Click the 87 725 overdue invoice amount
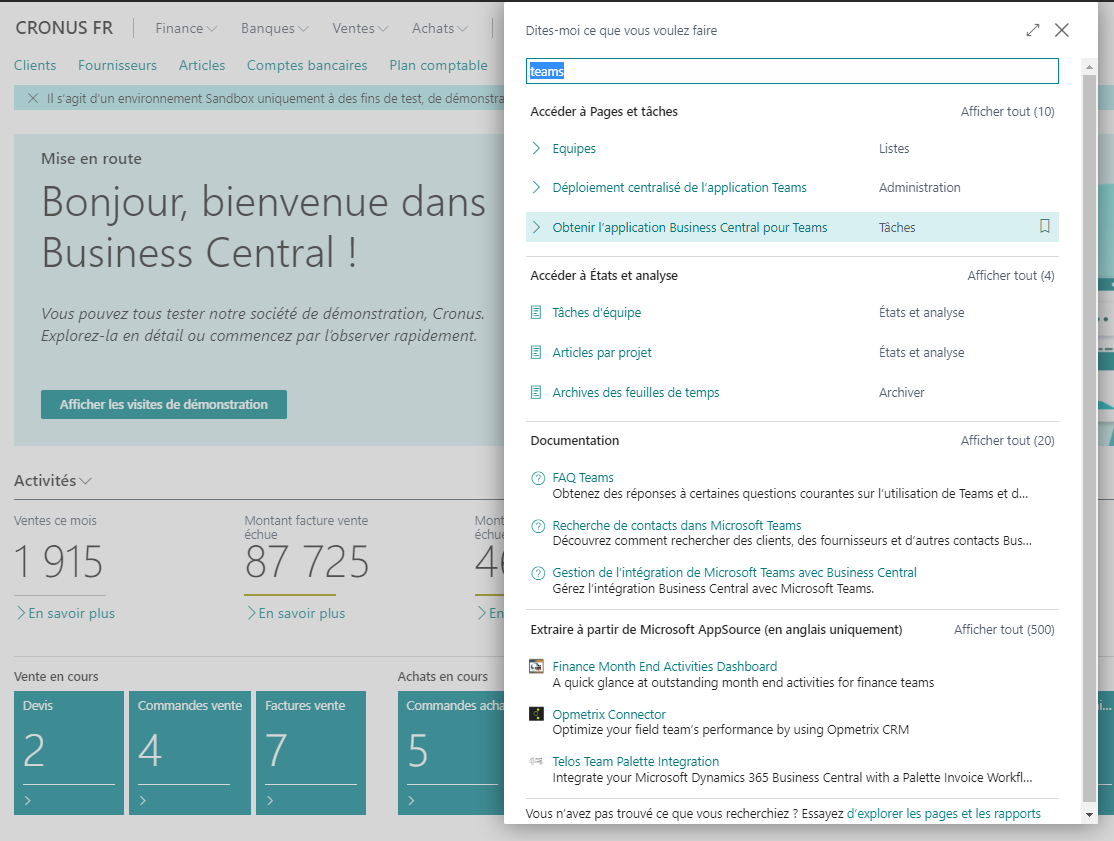Viewport: 1114px width, 841px height. [307, 561]
